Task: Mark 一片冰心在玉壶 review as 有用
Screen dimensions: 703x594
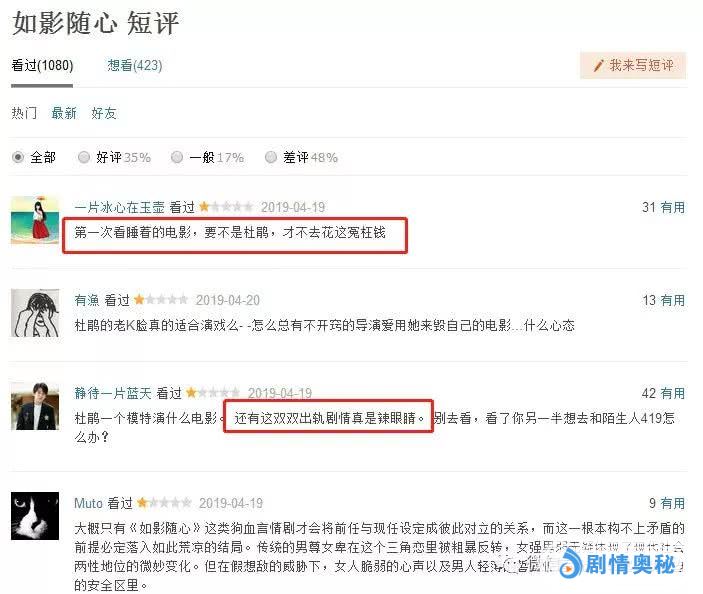Action: 673,207
